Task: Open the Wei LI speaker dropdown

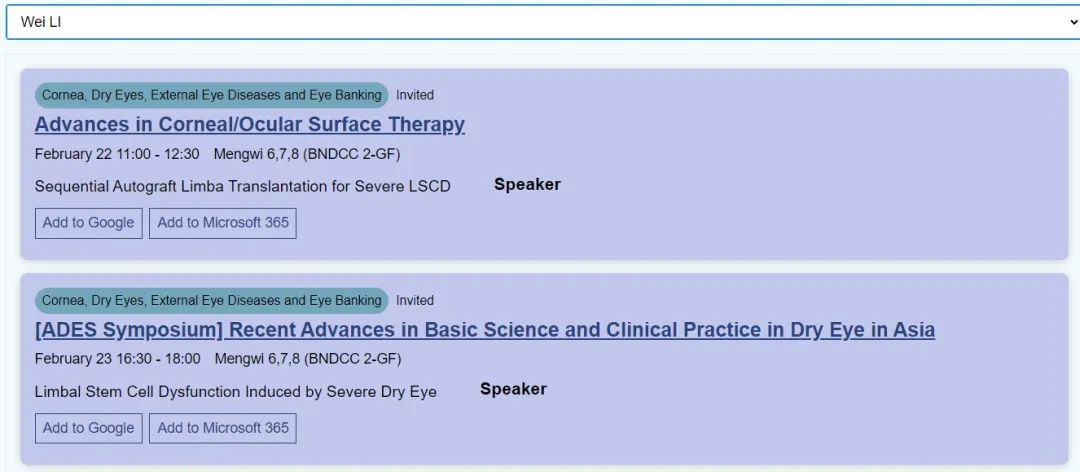Action: (x=540, y=22)
